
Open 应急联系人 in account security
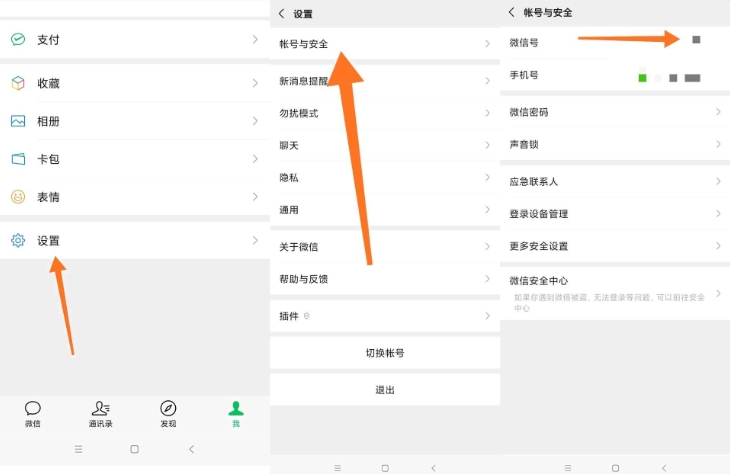pyautogui.click(x=615, y=181)
